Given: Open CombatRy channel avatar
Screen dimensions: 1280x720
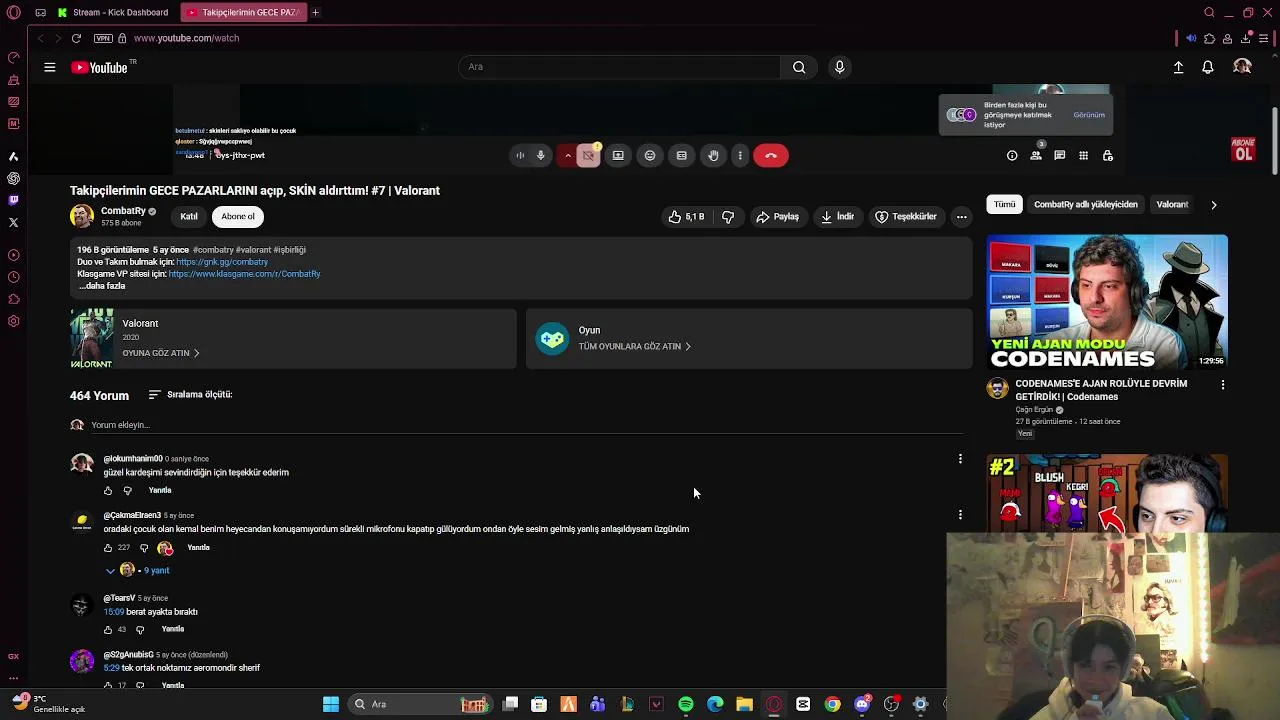Looking at the screenshot, I should click(x=82, y=216).
